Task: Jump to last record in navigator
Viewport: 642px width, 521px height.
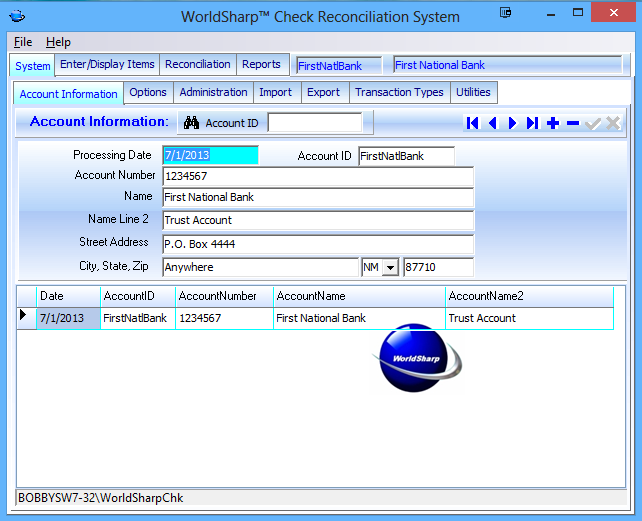Action: pos(533,123)
